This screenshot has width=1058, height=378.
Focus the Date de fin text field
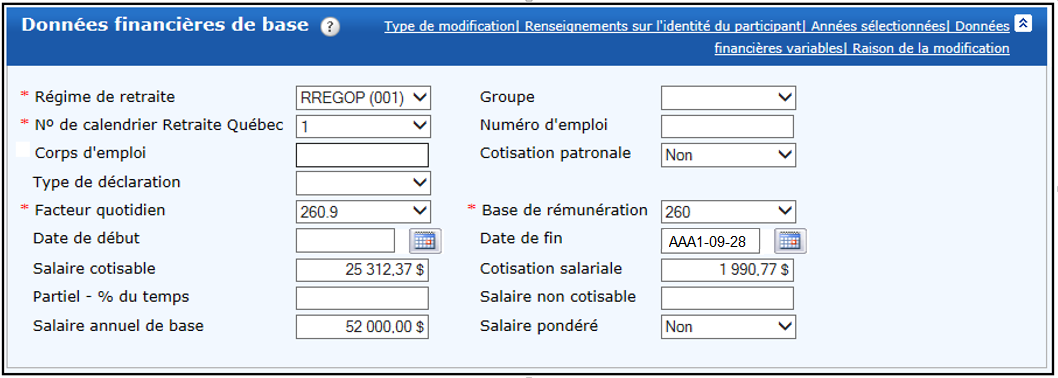pyautogui.click(x=711, y=240)
